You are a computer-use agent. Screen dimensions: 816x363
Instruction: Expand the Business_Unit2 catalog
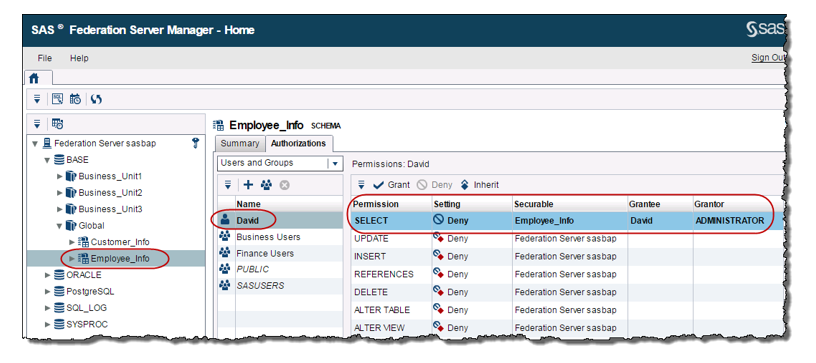click(x=60, y=193)
